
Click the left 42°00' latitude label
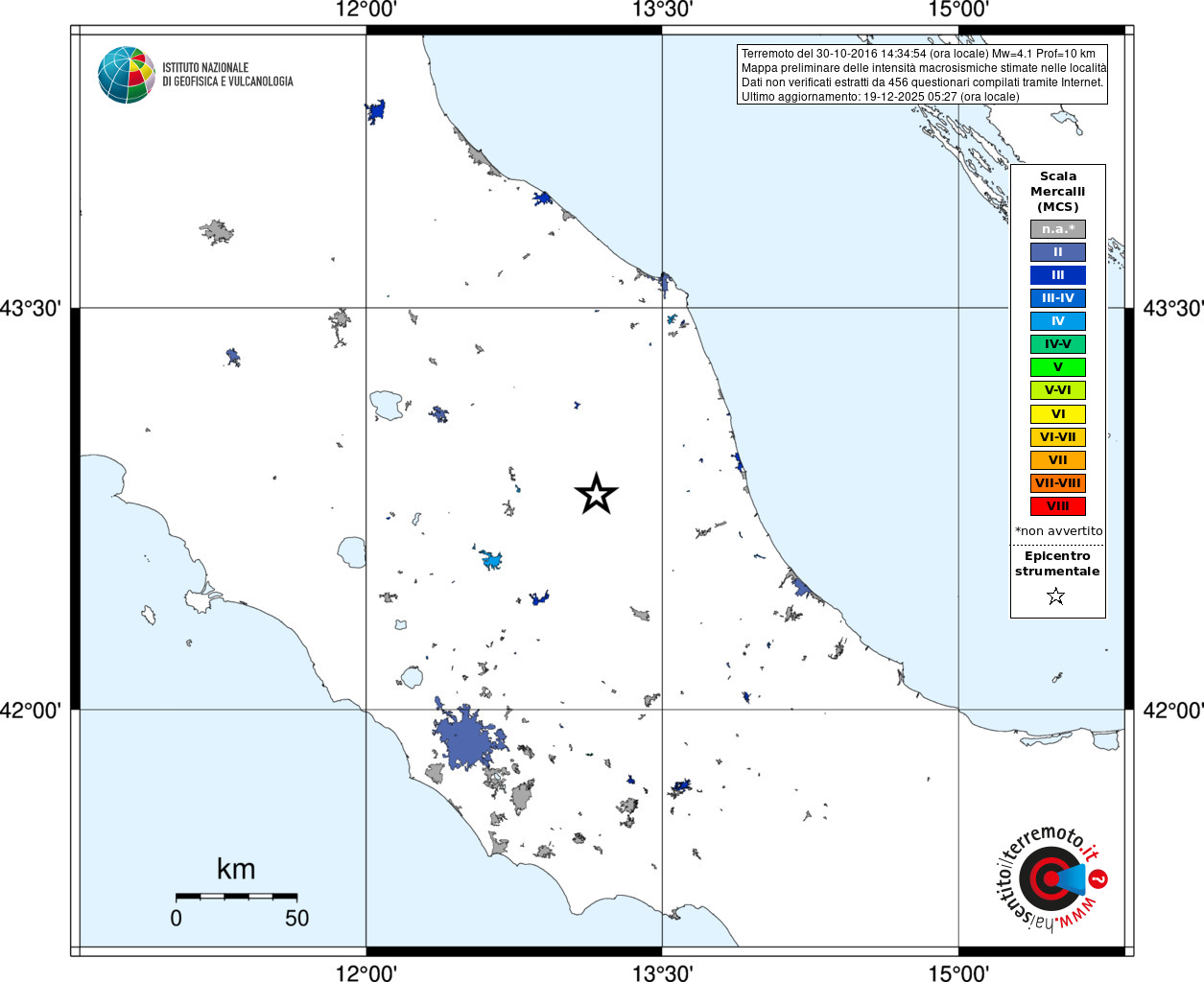click(31, 710)
